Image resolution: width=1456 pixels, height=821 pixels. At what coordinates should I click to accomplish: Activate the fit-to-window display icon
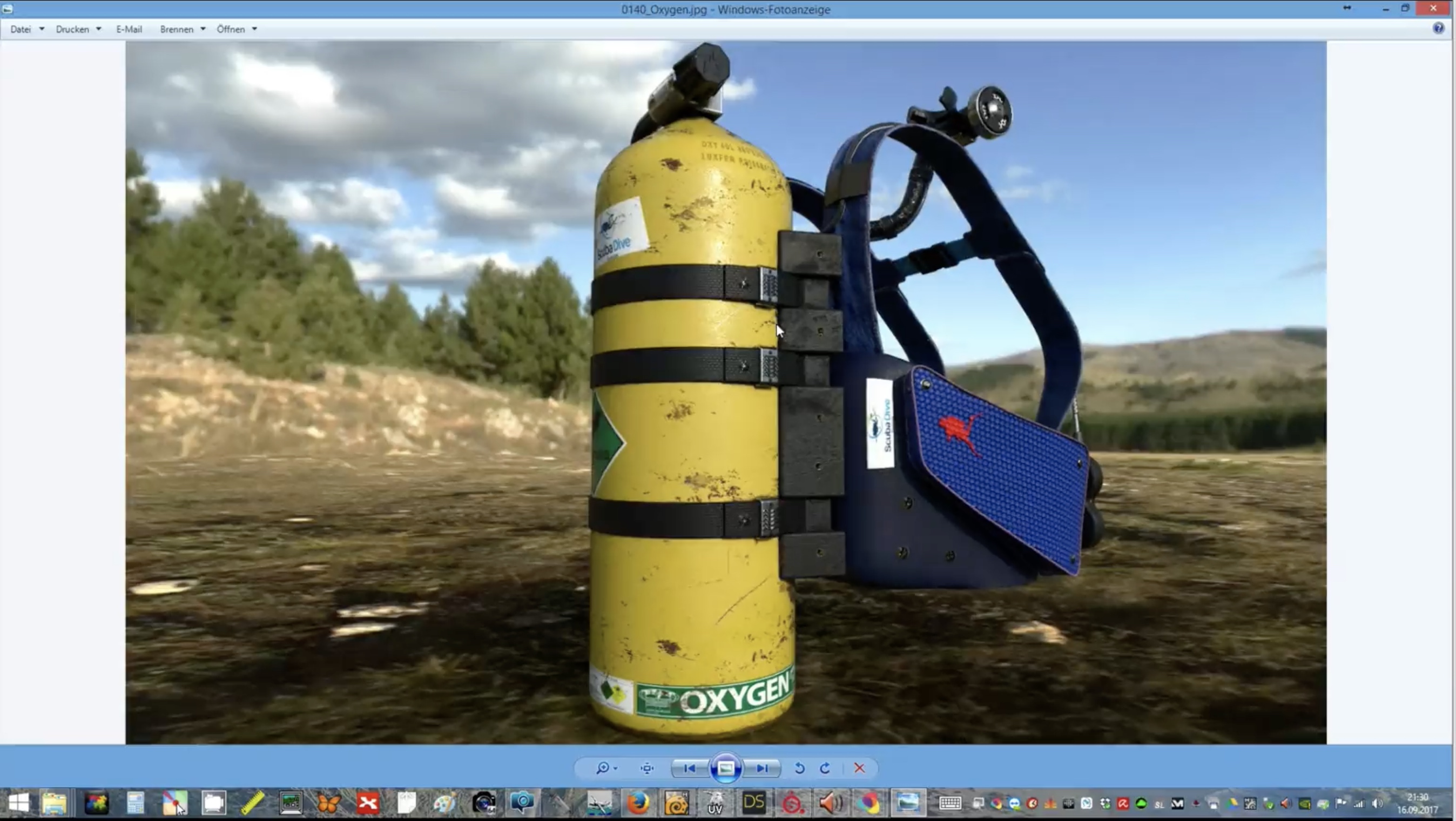646,768
